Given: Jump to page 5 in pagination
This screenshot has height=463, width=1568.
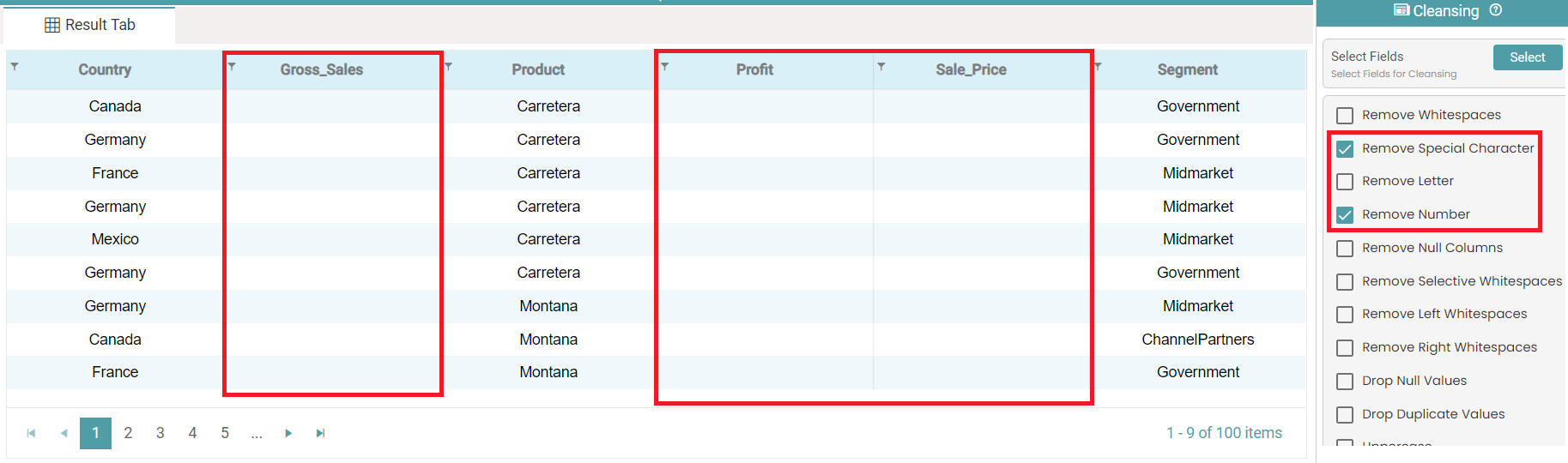Looking at the screenshot, I should [225, 434].
